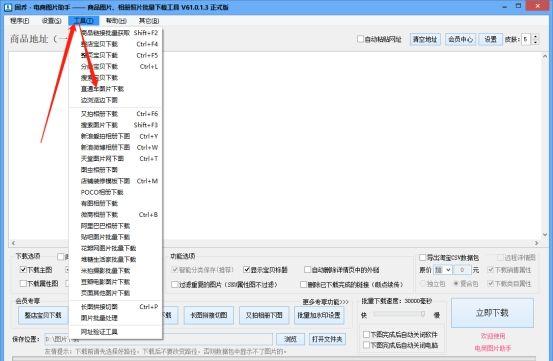
Task: Click the 打开文件夹 button
Action: (x=327, y=339)
